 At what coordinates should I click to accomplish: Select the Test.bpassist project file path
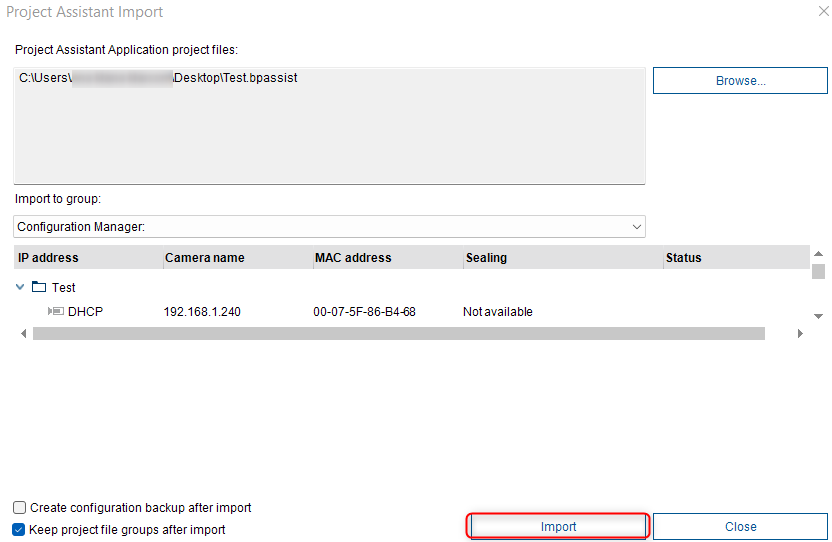click(x=158, y=78)
